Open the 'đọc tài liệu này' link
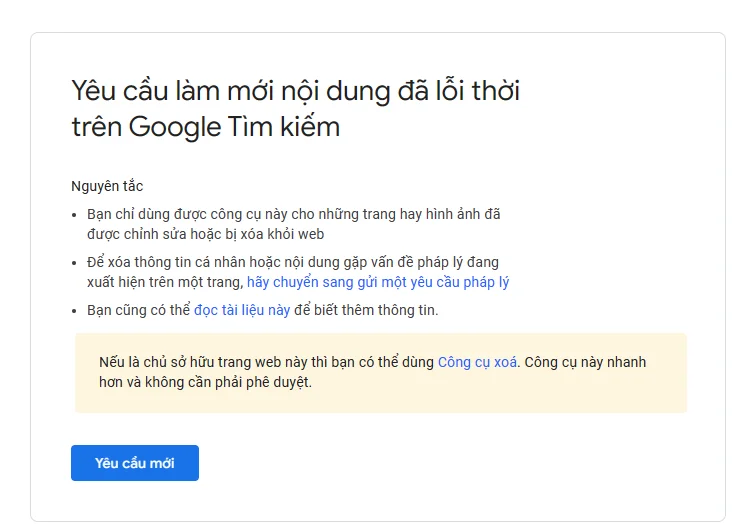The image size is (735, 526). click(x=242, y=310)
